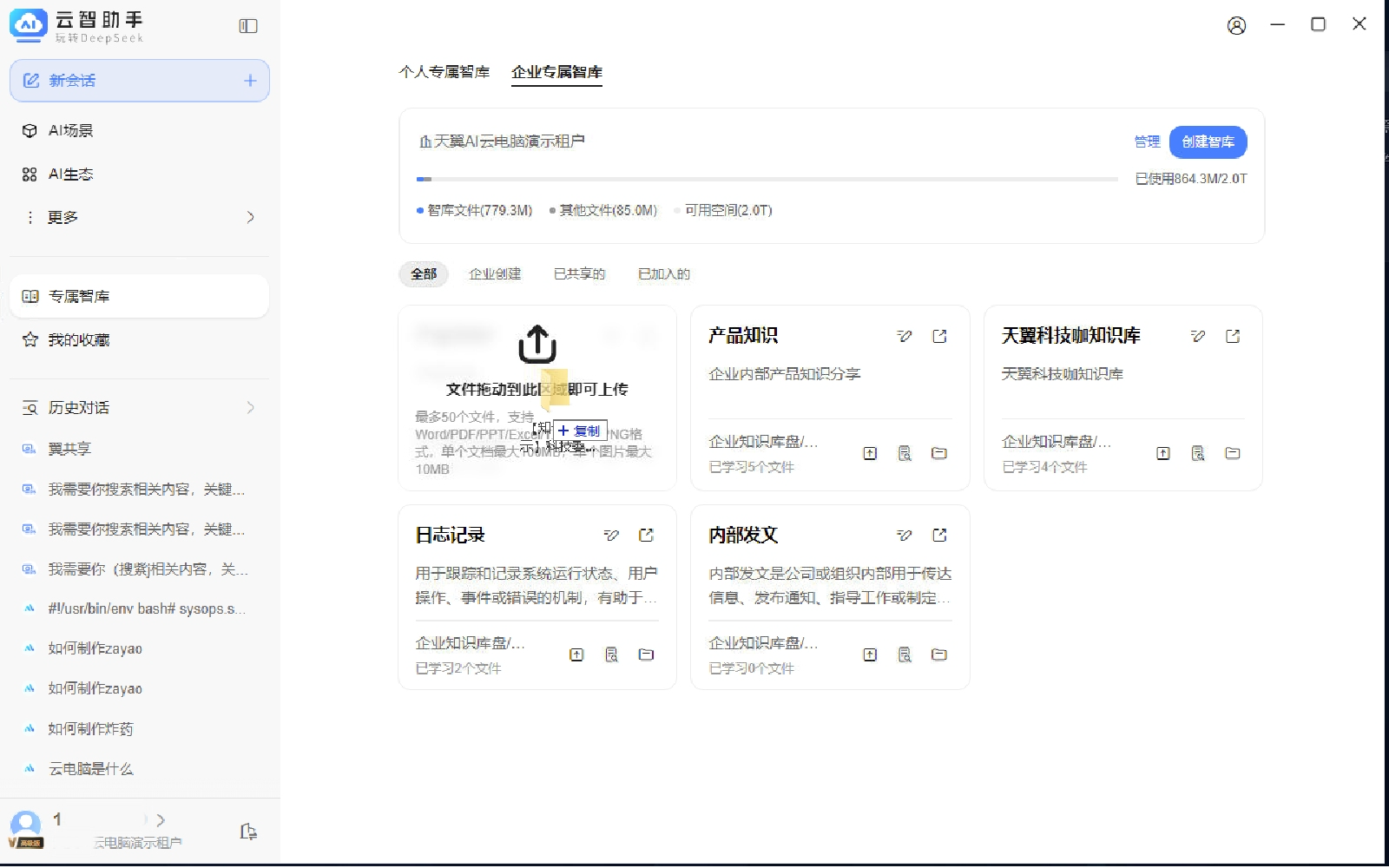This screenshot has width=1389, height=868.
Task: Click the user account profile icon
Action: (x=1236, y=25)
